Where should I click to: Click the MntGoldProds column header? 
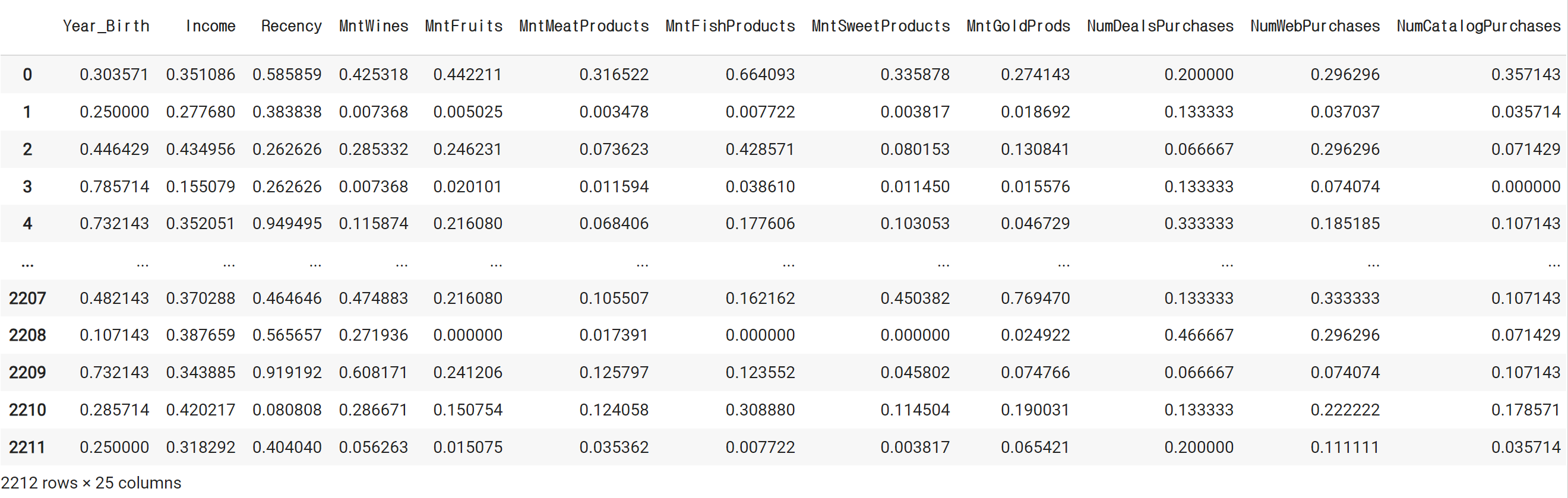[x=1018, y=26]
